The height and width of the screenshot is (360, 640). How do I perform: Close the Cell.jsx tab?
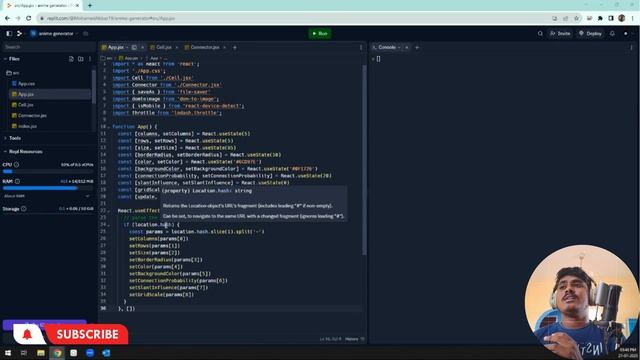coord(176,47)
